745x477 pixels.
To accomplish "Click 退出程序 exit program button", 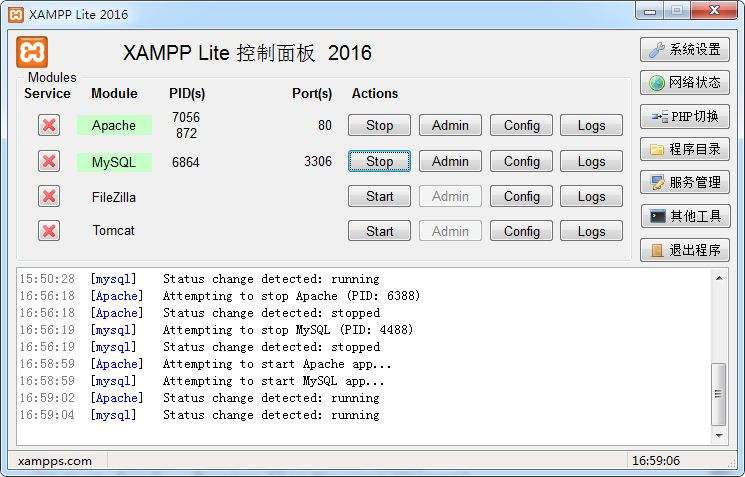I will coord(685,249).
